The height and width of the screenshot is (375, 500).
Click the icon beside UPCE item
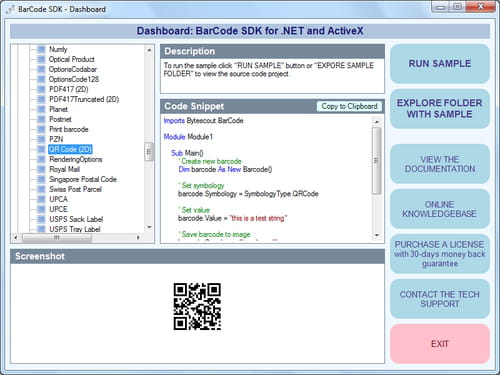41,209
